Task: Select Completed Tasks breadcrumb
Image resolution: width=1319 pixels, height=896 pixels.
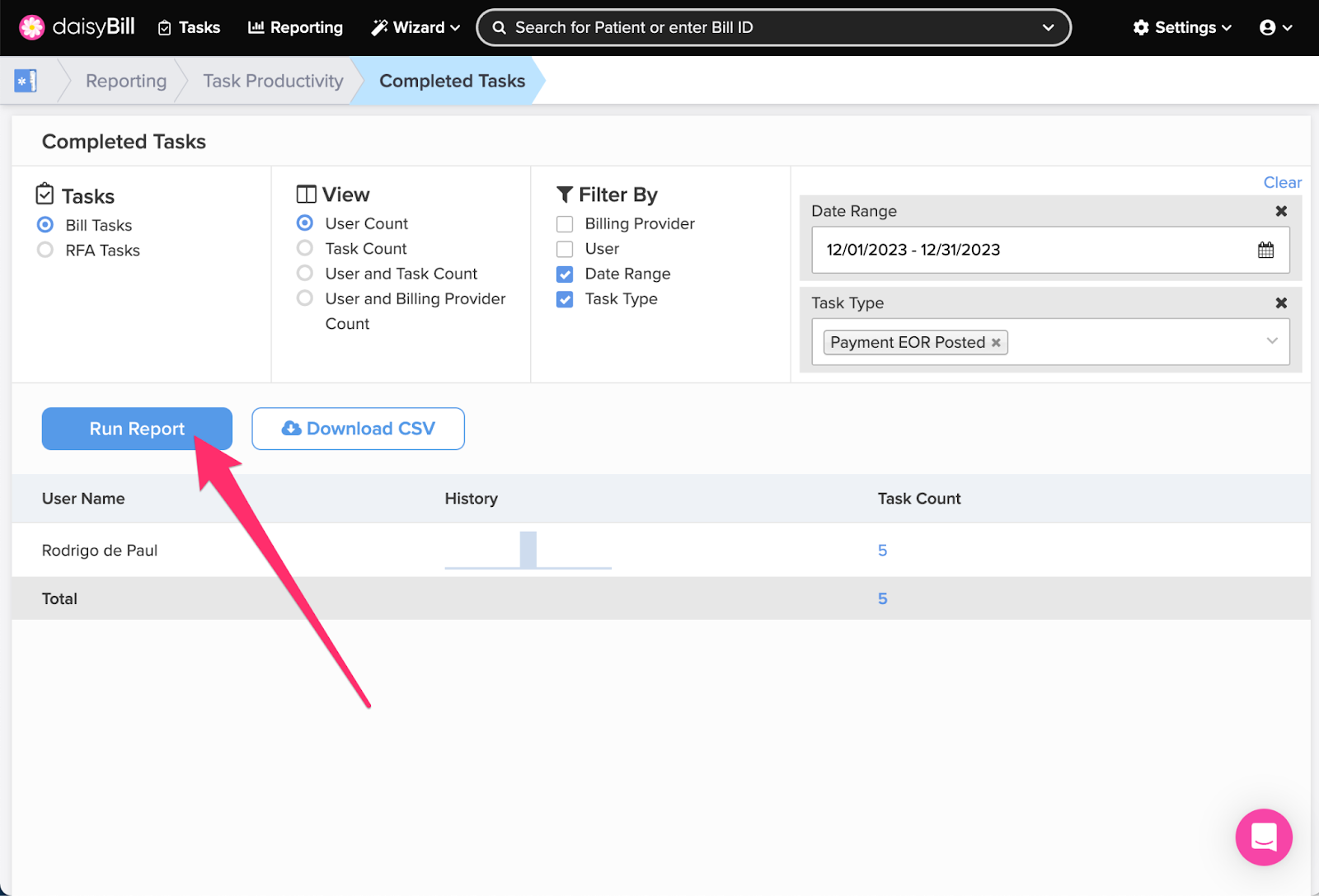Action: 452,81
